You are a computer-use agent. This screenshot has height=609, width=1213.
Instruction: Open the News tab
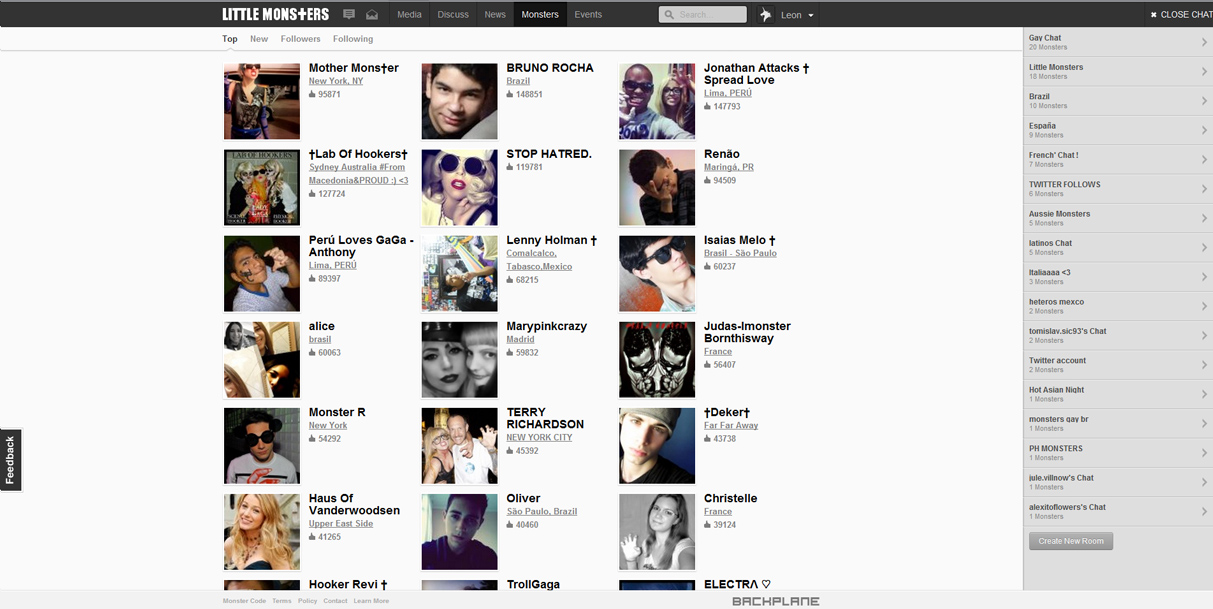click(495, 14)
